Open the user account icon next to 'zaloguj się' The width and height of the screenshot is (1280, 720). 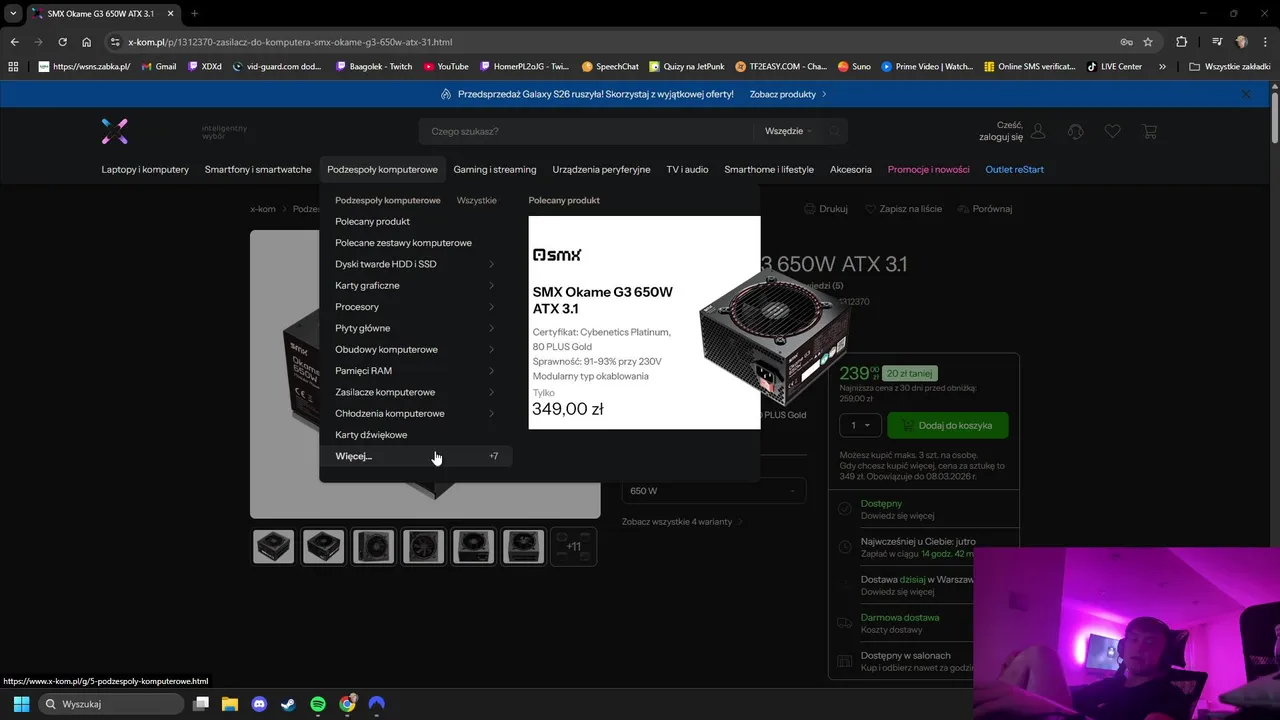[x=1038, y=131]
